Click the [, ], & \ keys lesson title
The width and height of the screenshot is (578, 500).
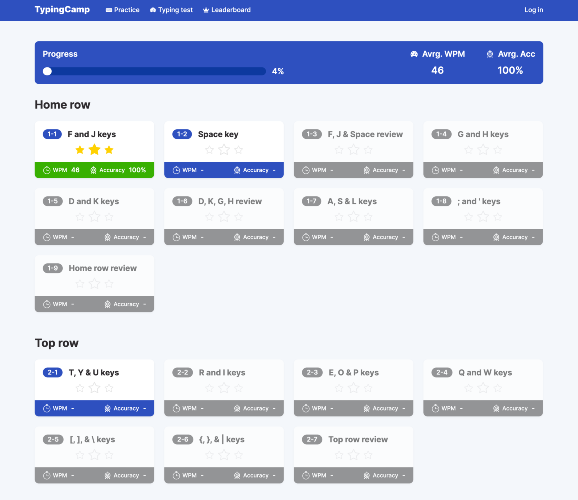click(93, 440)
